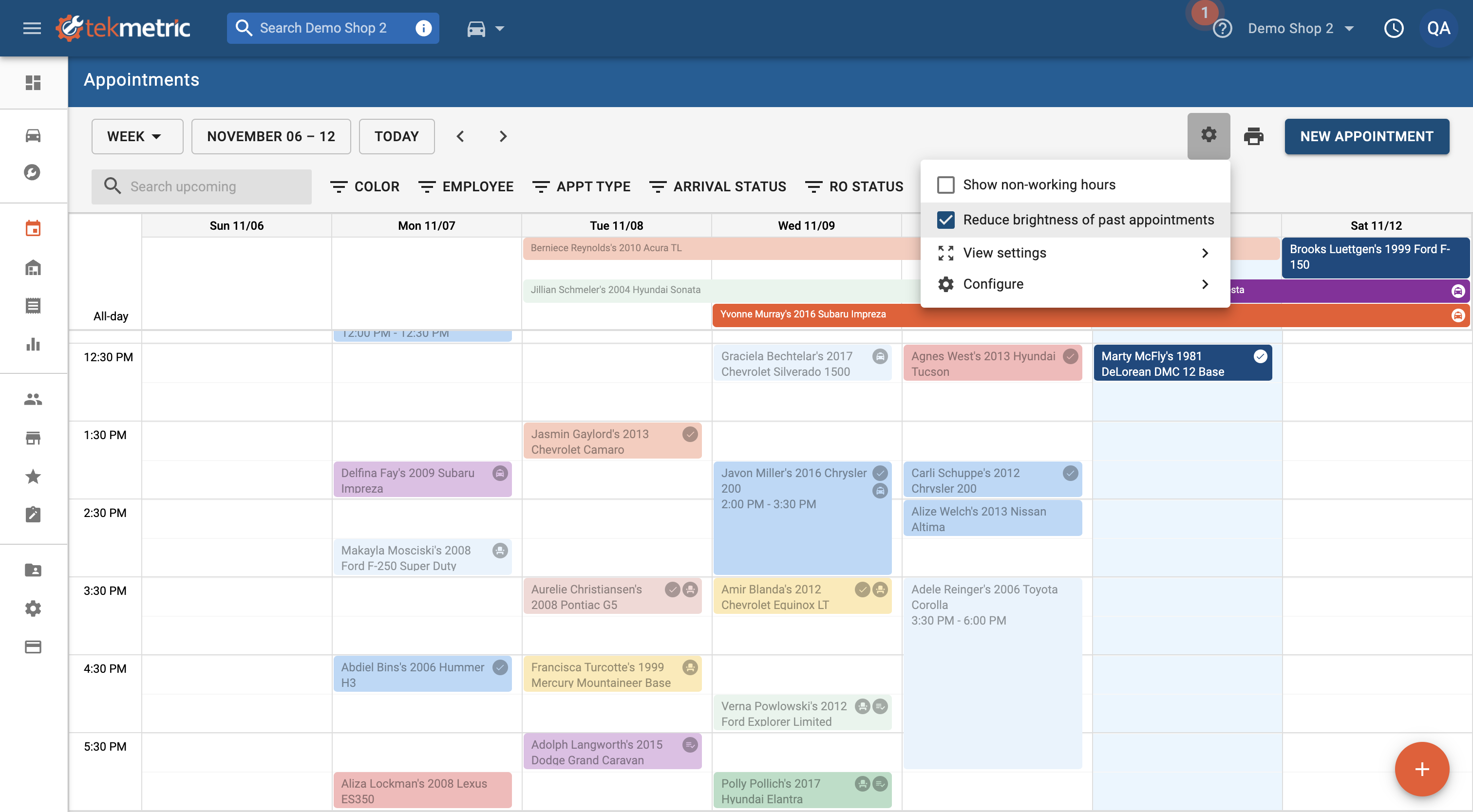This screenshot has height=812, width=1473.
Task: Open the appointments calendar icon in sidebar
Action: pyautogui.click(x=33, y=228)
